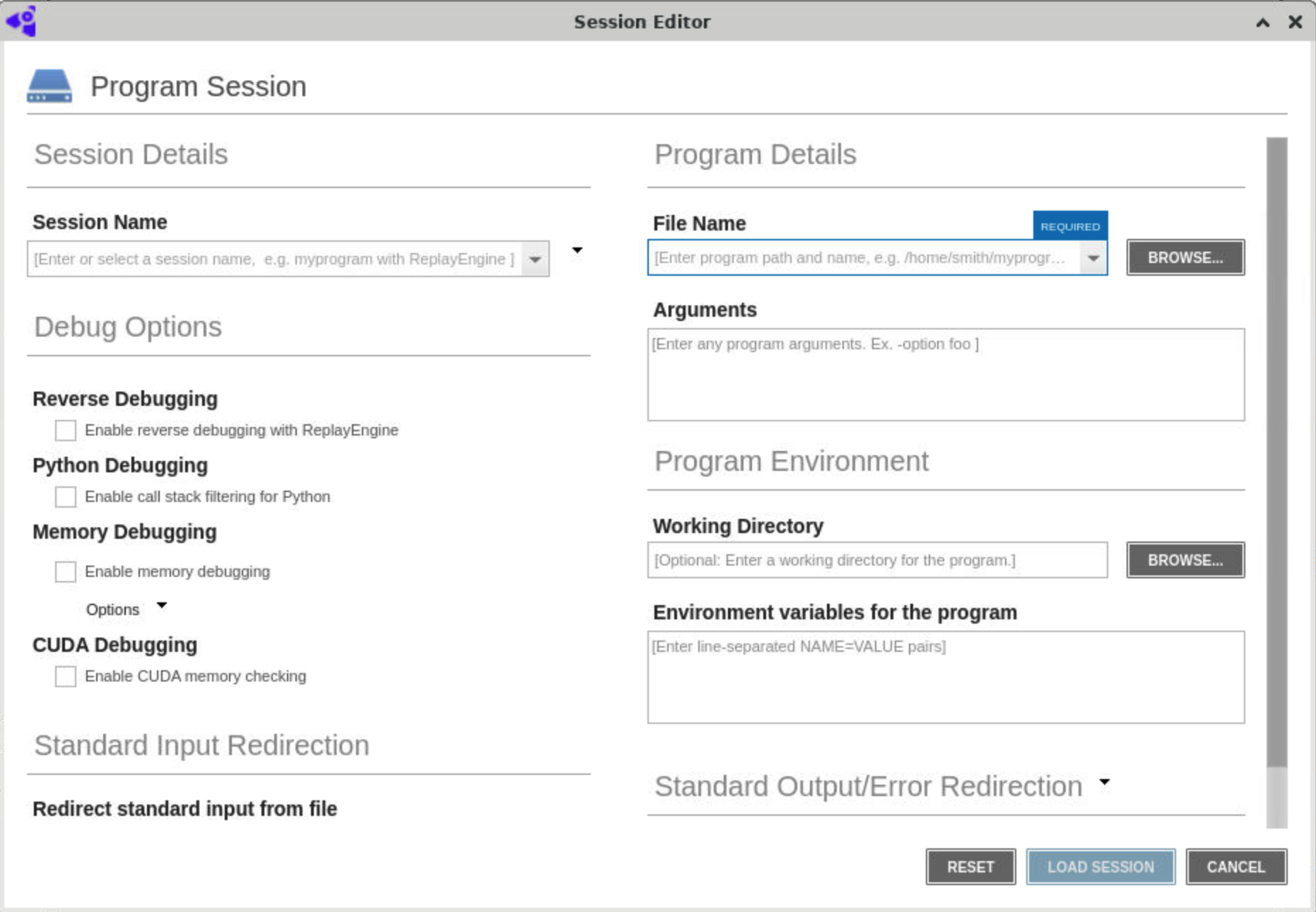Expand Standard Output/Error Redirection section
The width and height of the screenshot is (1316, 912).
click(1104, 783)
